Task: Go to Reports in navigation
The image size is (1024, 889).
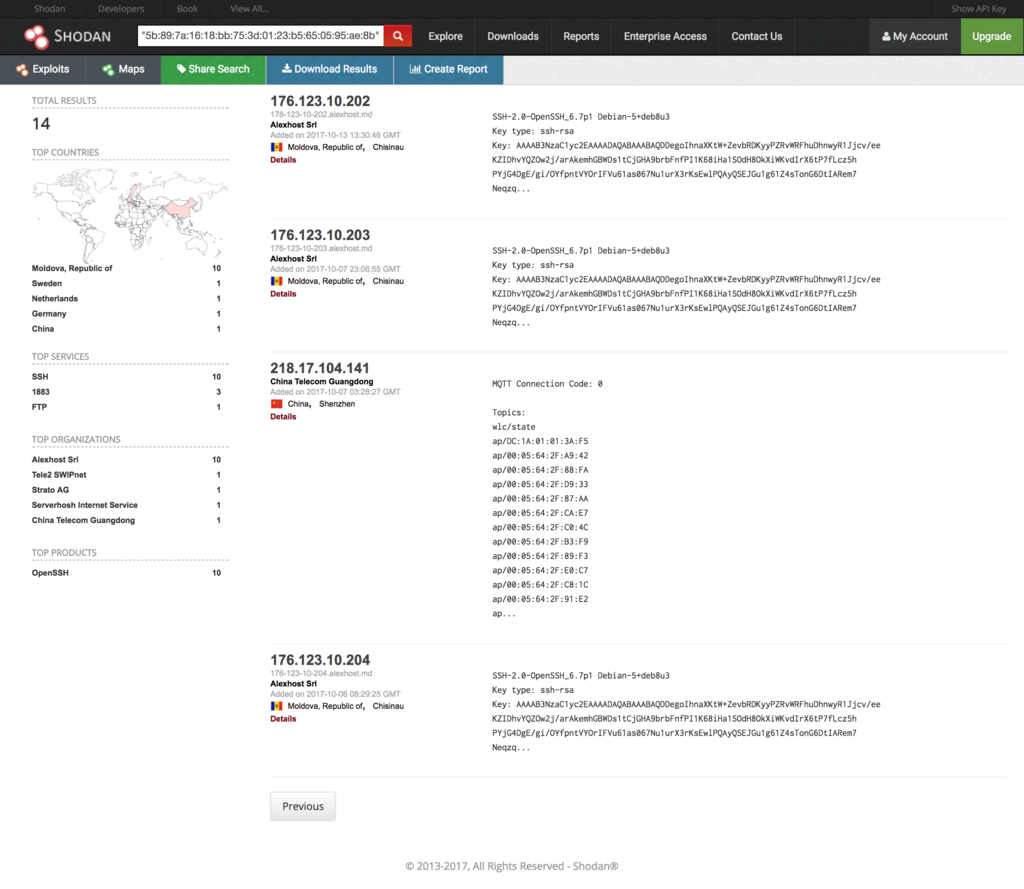Action: (x=581, y=37)
